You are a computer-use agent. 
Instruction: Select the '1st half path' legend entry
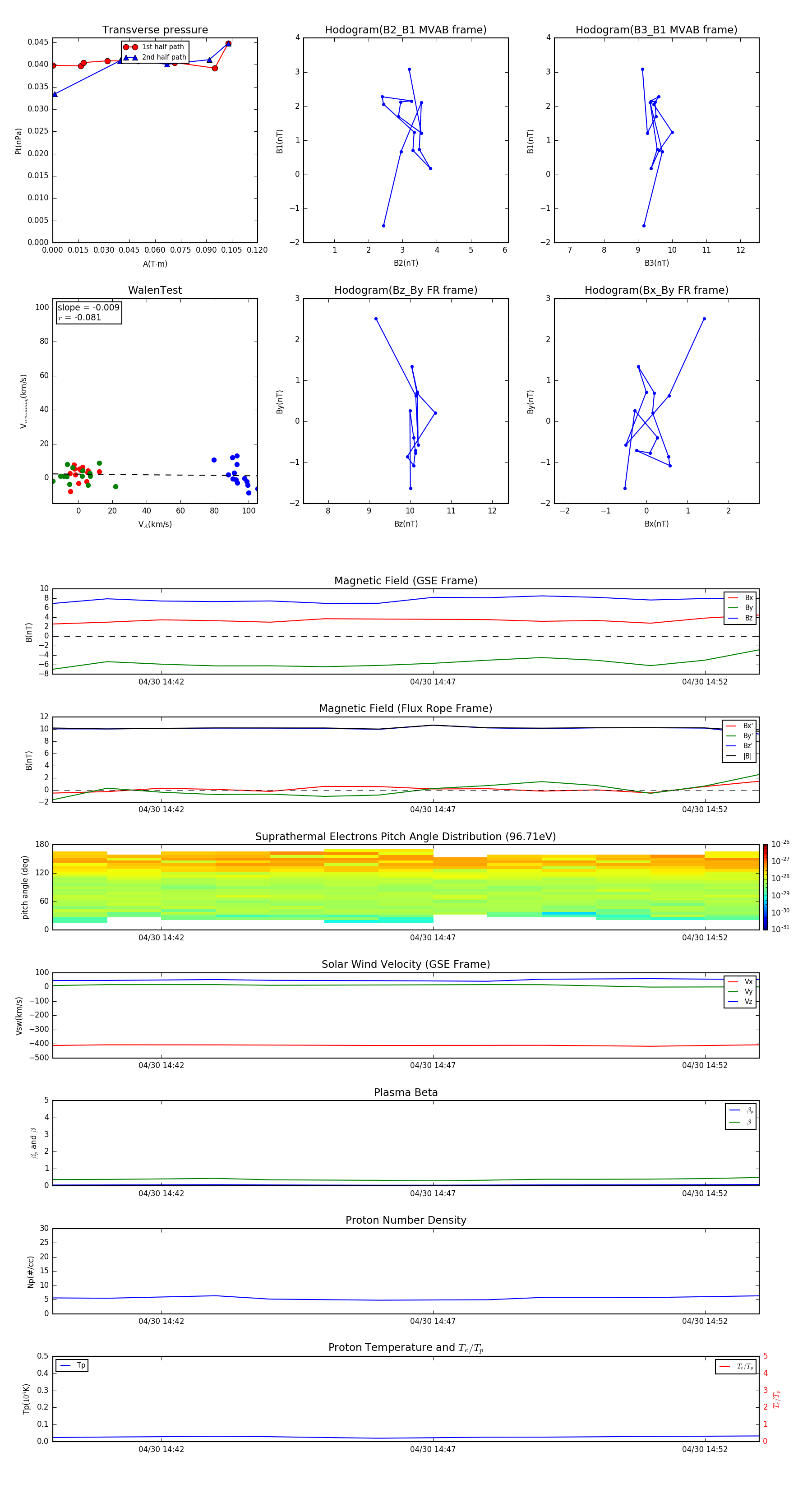[x=154, y=47]
